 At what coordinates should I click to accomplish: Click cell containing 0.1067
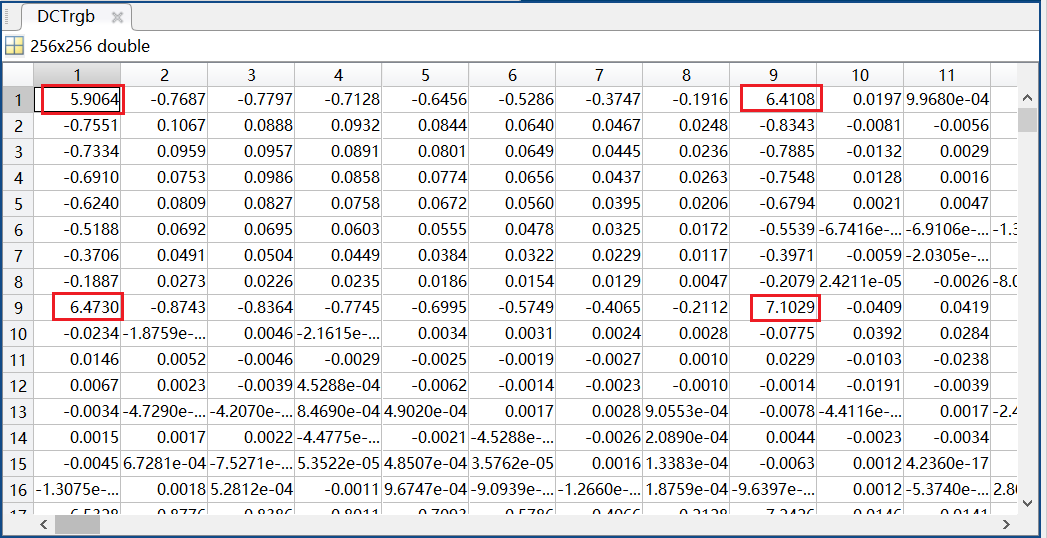[164, 126]
